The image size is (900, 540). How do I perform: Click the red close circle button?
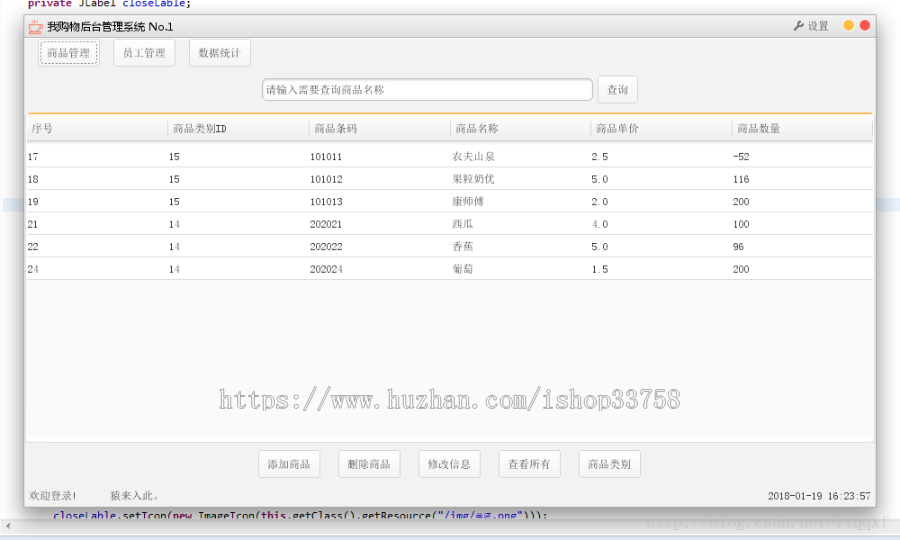point(864,25)
